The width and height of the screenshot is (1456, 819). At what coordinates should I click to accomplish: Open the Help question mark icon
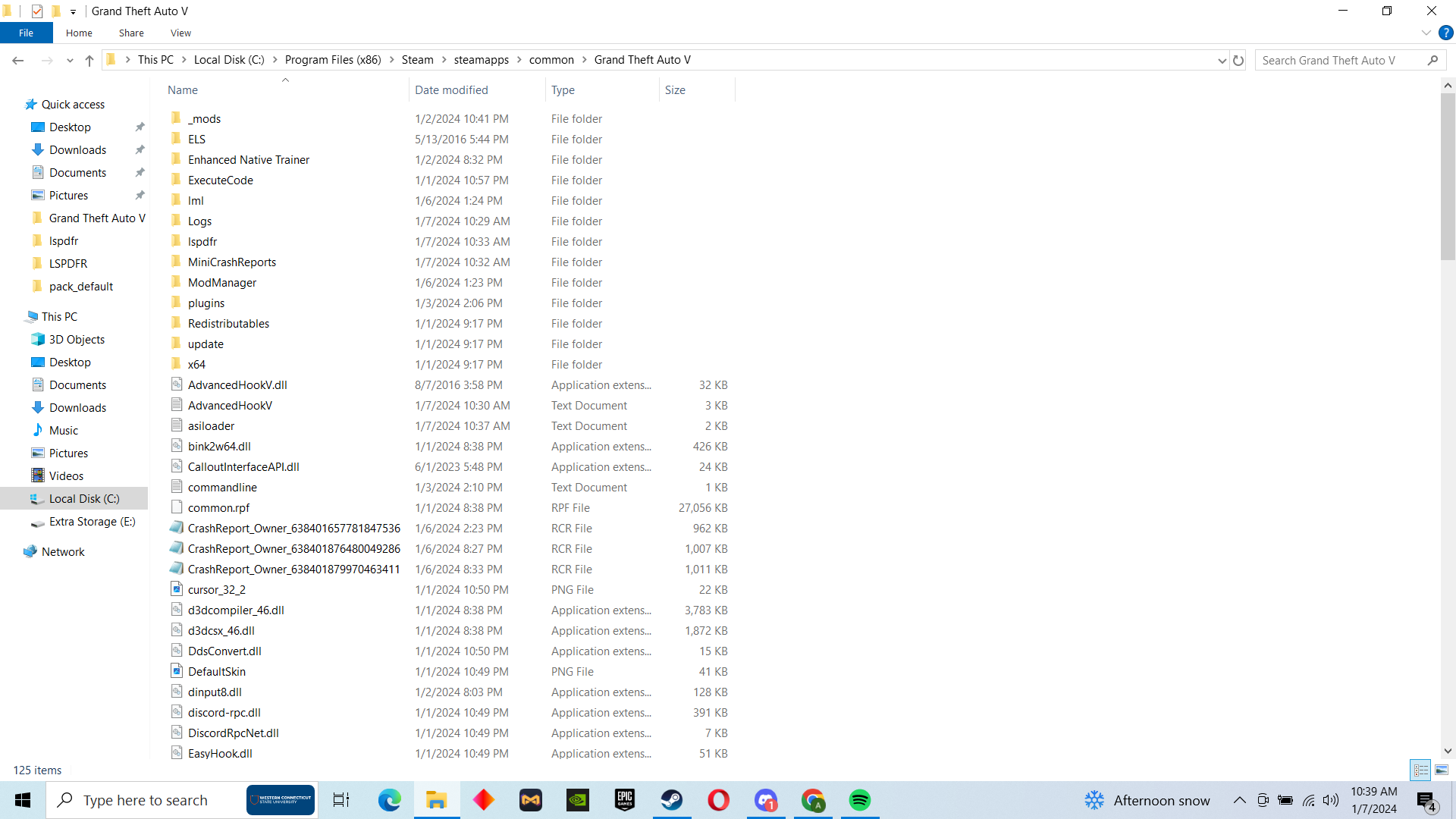point(1445,33)
